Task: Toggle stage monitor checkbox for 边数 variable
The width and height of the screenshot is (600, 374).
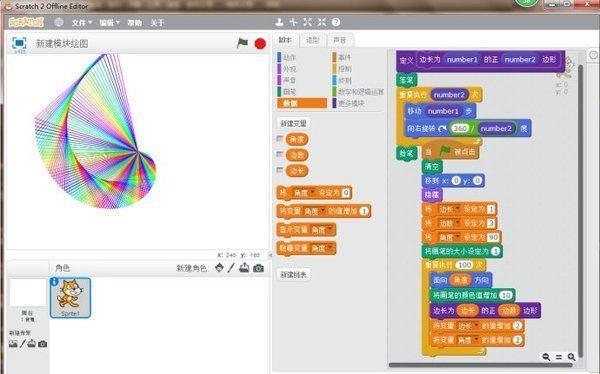Action: pyautogui.click(x=280, y=154)
